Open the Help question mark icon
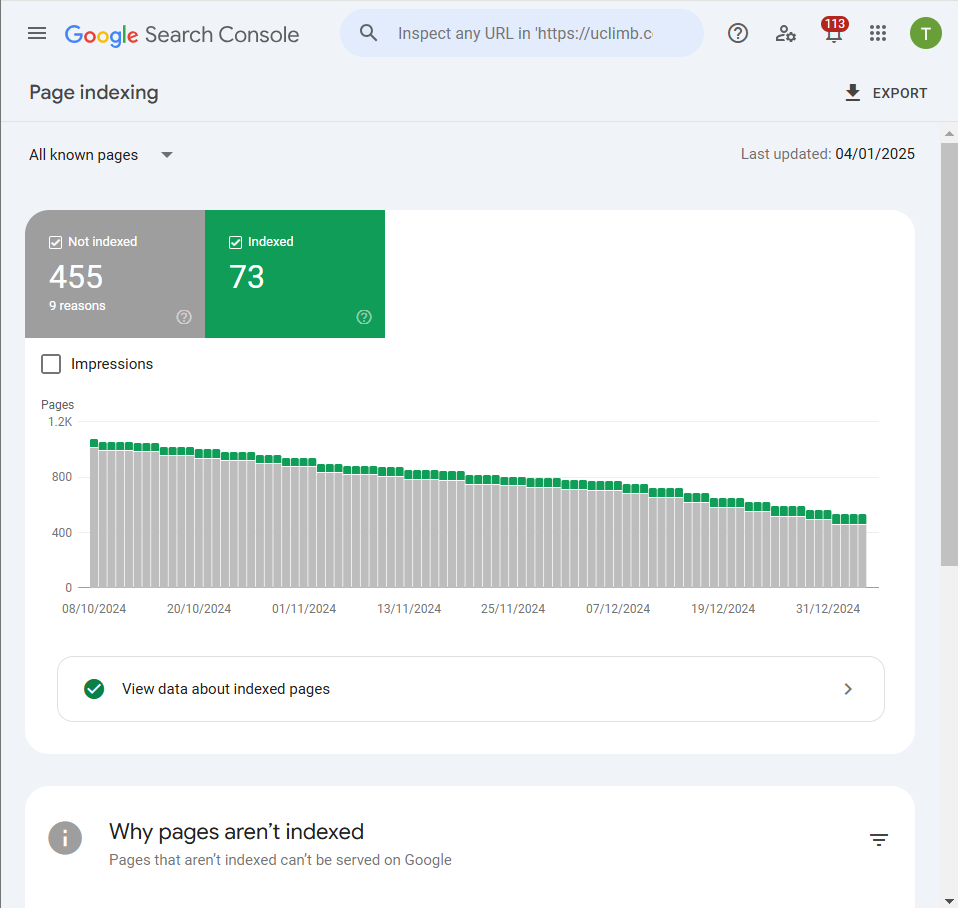 (x=738, y=33)
